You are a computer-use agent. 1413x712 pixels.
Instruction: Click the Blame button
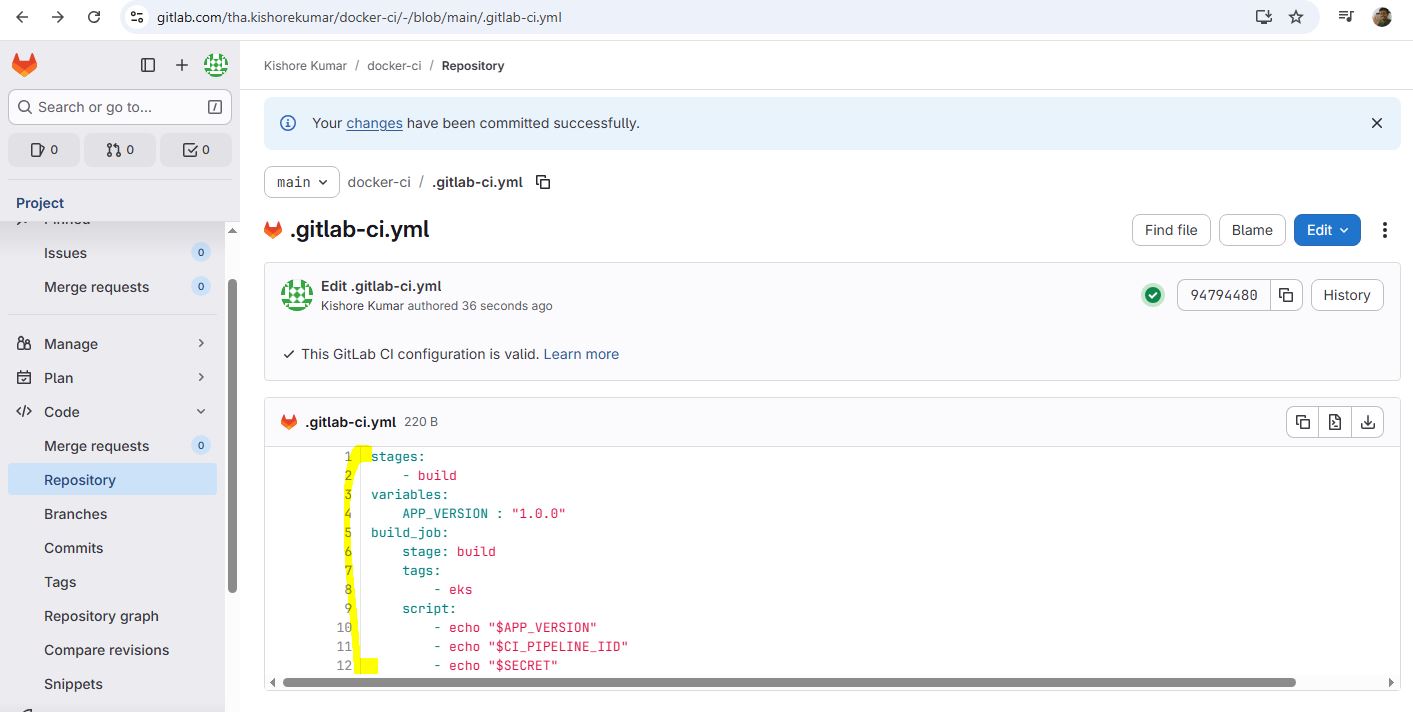click(1252, 230)
